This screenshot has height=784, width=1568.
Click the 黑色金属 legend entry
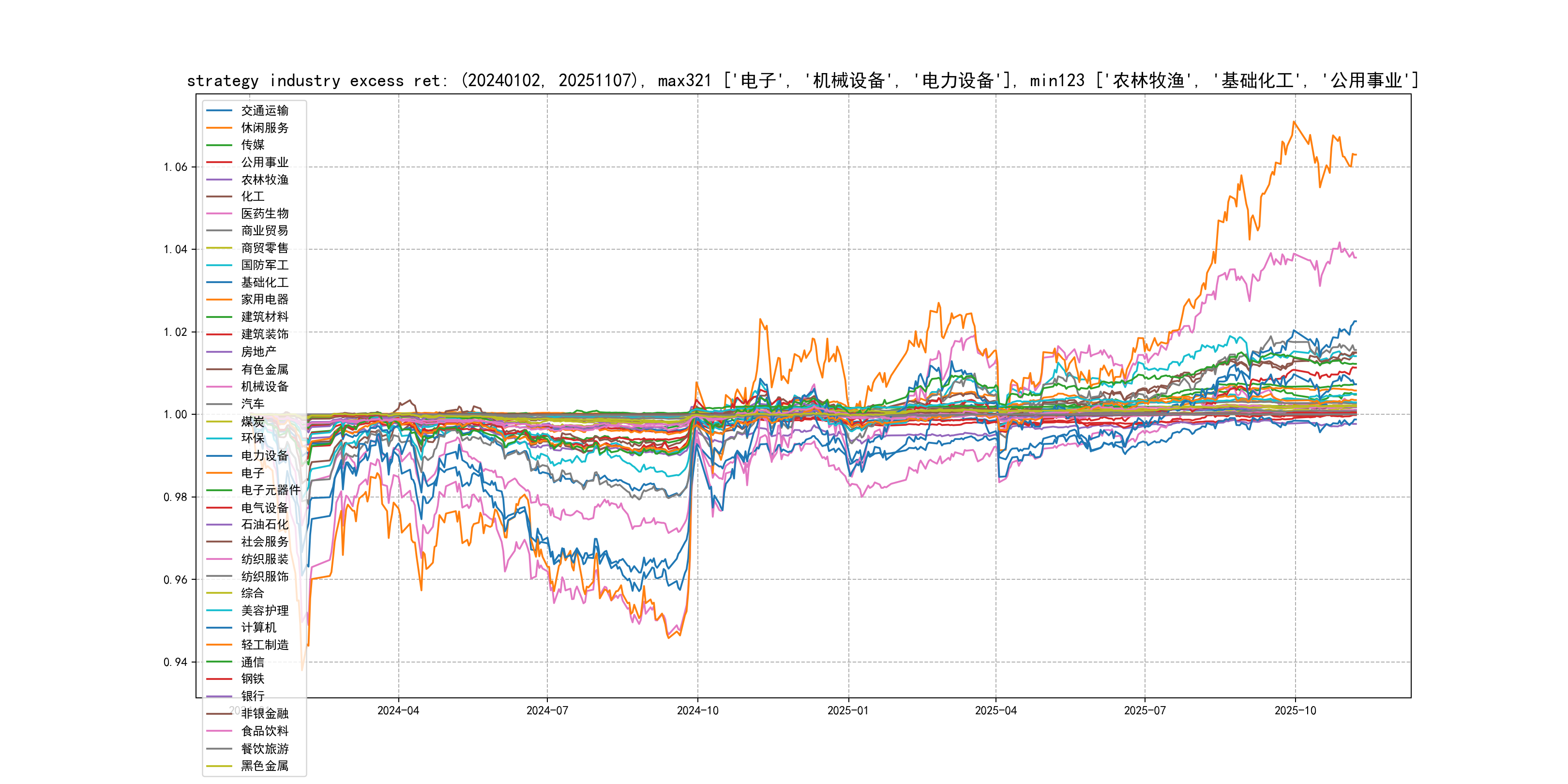tap(264, 766)
